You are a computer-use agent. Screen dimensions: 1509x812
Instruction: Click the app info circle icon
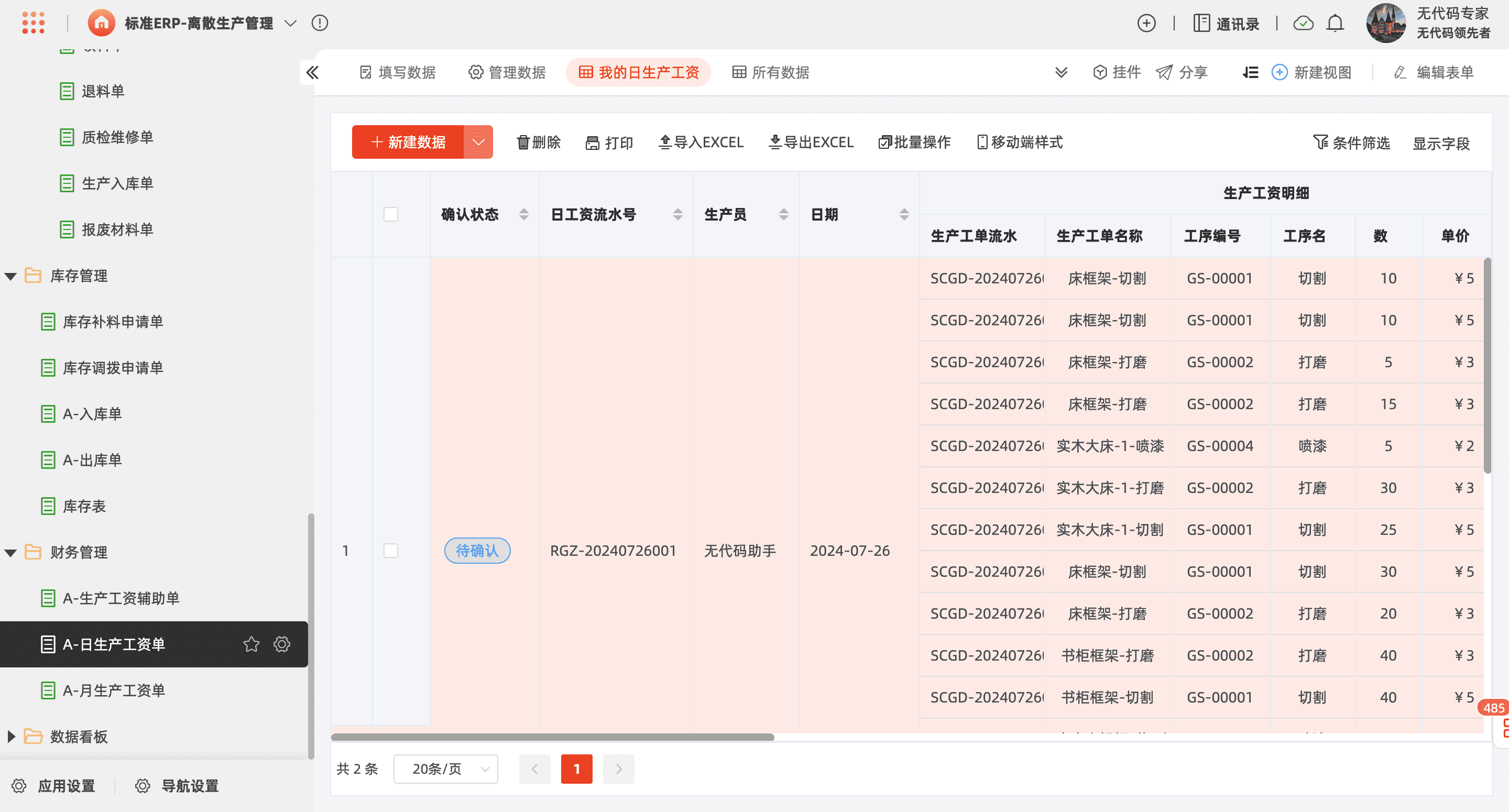320,24
